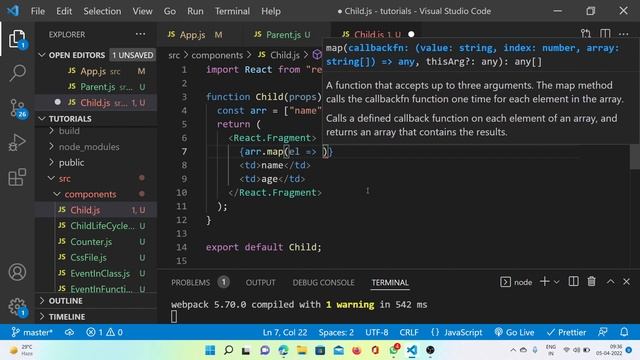Open the Edit menu

pyautogui.click(x=64, y=11)
